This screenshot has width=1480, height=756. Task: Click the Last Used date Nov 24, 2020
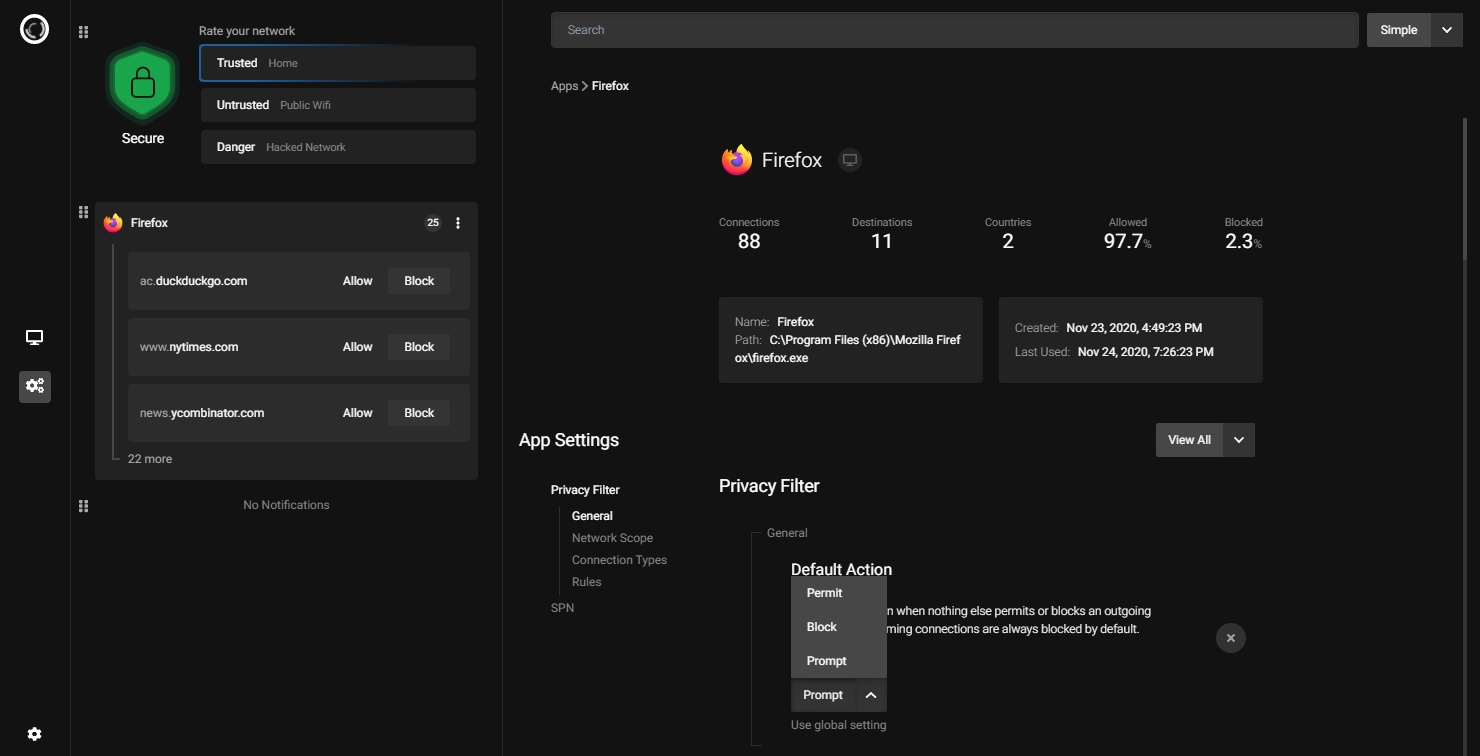pos(1146,352)
